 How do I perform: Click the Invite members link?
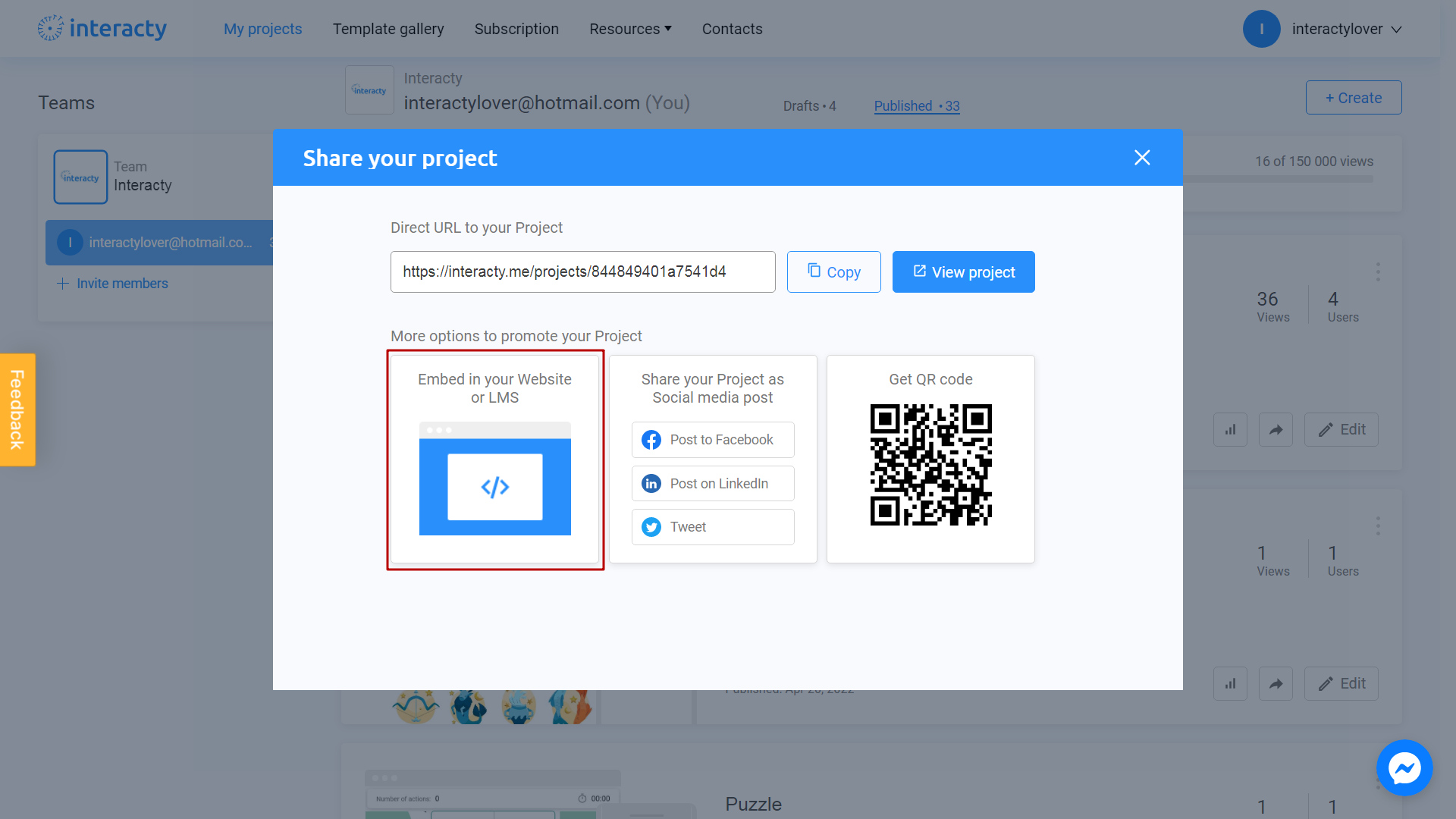click(x=112, y=283)
